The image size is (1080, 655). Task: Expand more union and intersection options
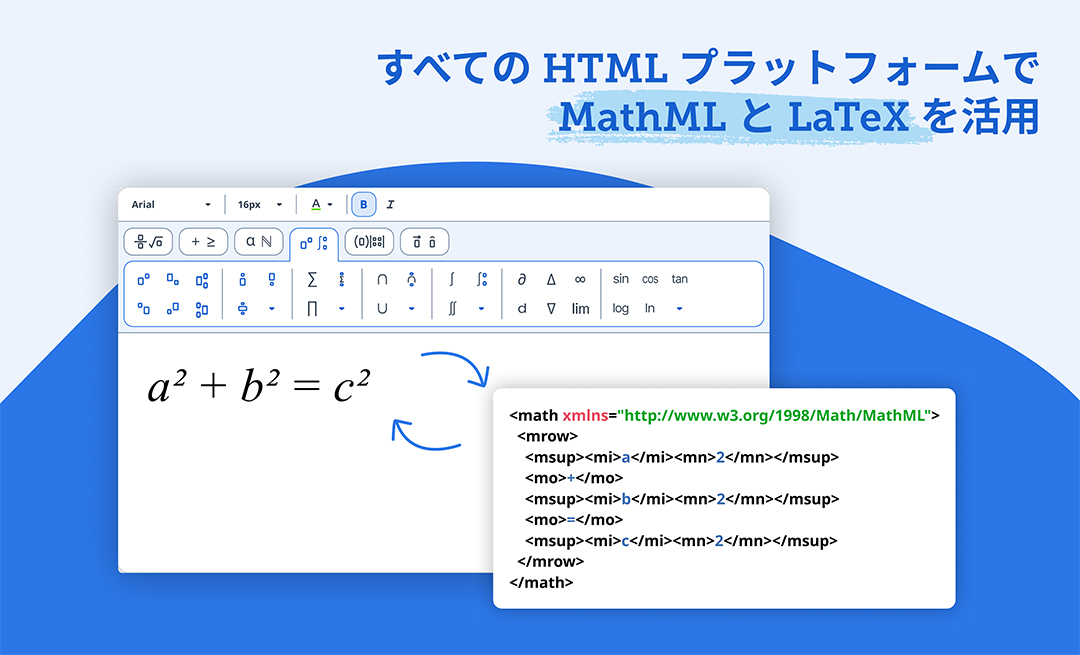click(411, 309)
